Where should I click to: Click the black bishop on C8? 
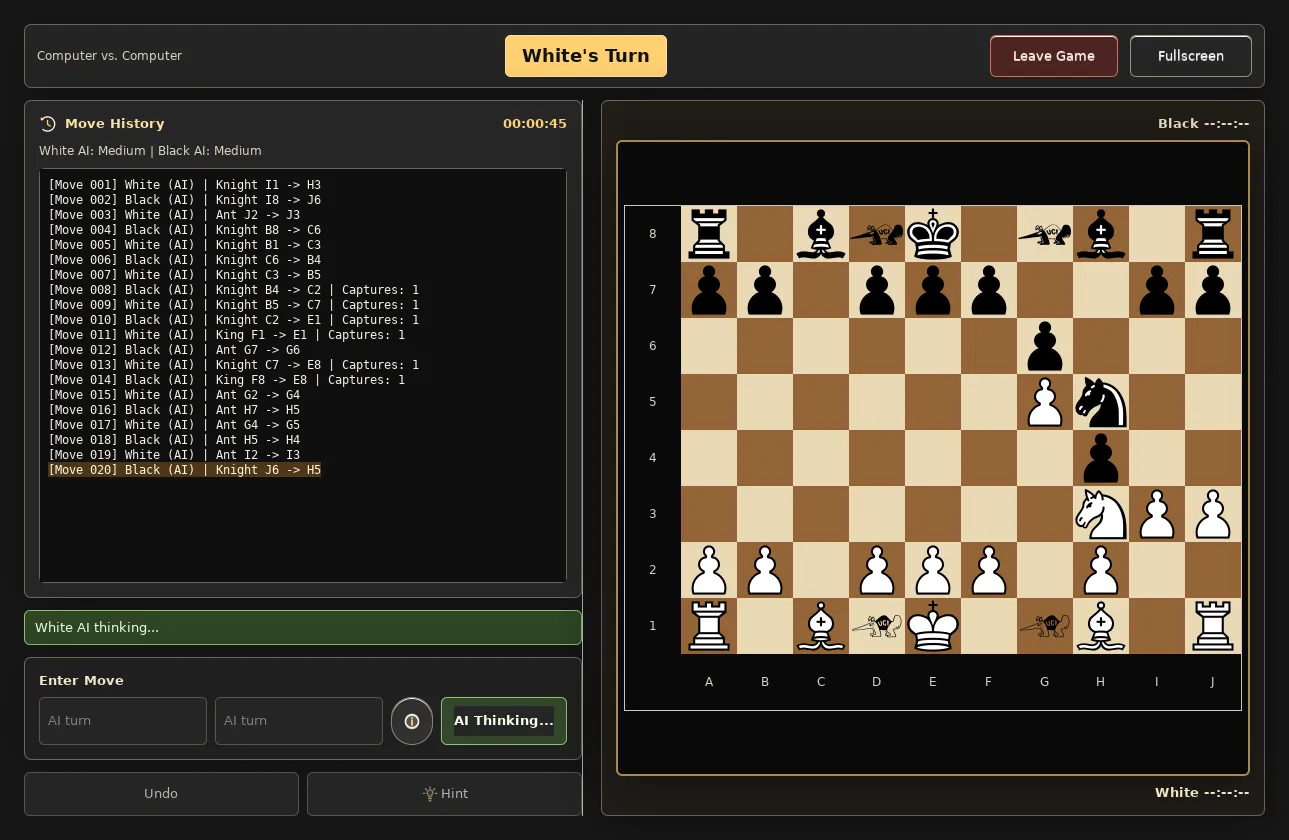tap(821, 234)
